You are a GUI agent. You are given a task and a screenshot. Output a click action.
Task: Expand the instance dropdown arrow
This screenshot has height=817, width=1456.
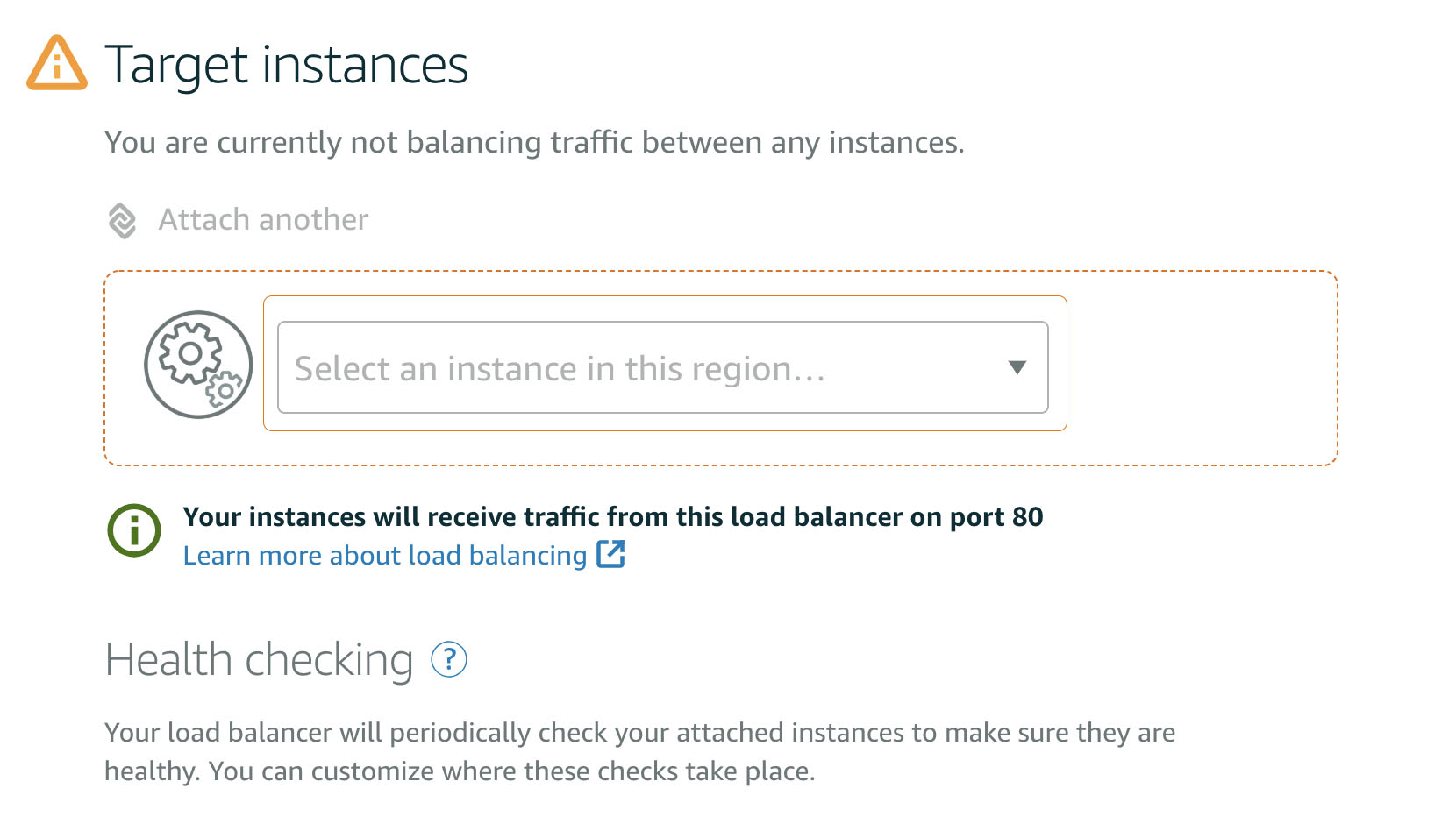click(x=1017, y=367)
